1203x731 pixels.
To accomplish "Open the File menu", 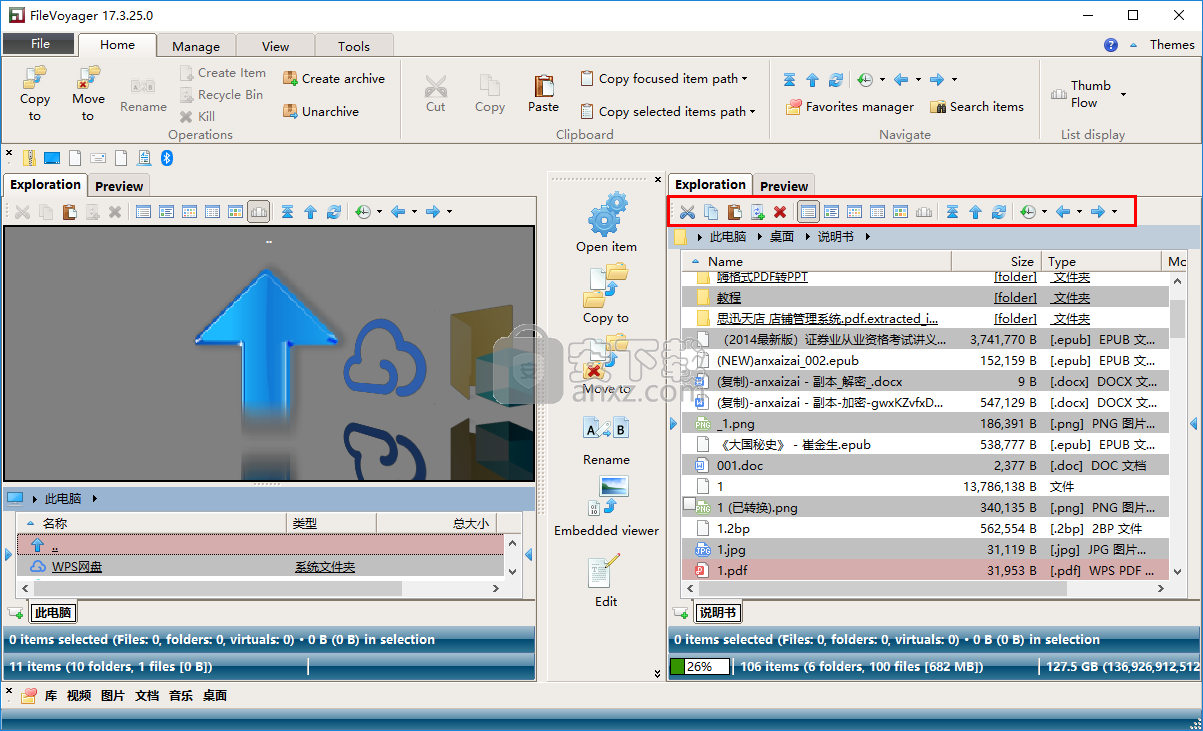I will pos(39,44).
